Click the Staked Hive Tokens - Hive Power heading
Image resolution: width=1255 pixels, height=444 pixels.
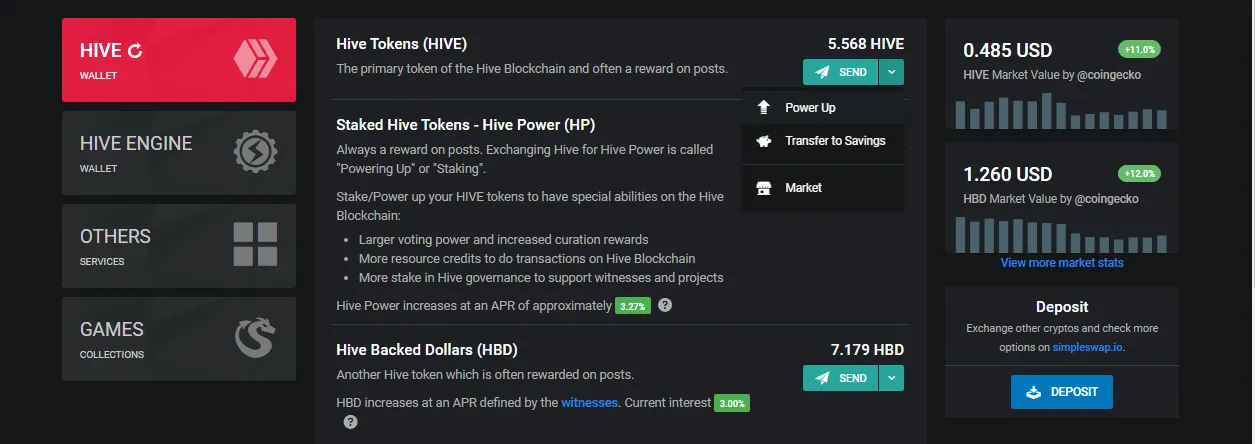coord(466,125)
